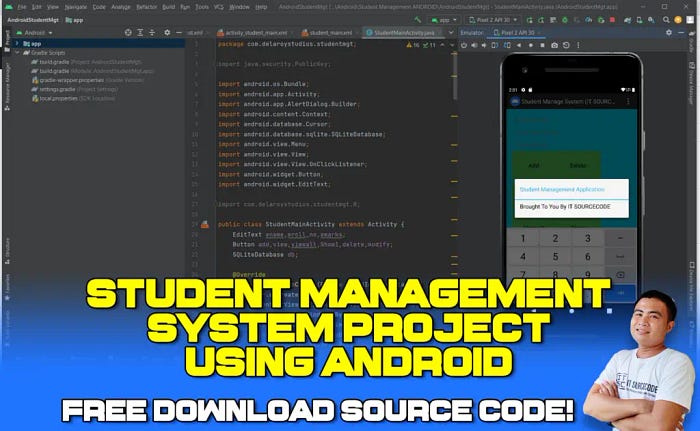Open the VCS menu
Image resolution: width=700 pixels, height=431 pixels.
(218, 7)
